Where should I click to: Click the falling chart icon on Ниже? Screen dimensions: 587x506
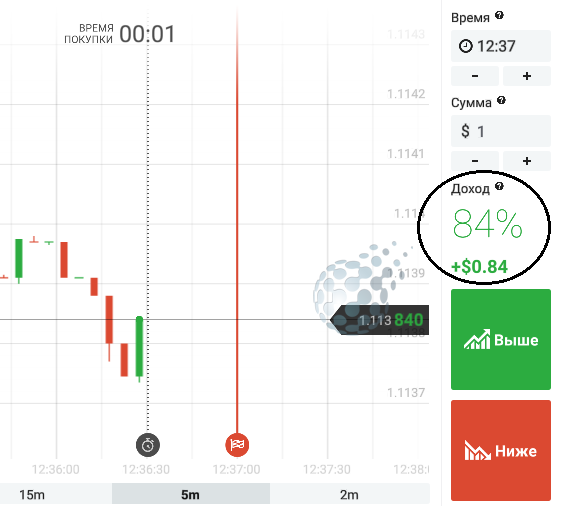(477, 450)
